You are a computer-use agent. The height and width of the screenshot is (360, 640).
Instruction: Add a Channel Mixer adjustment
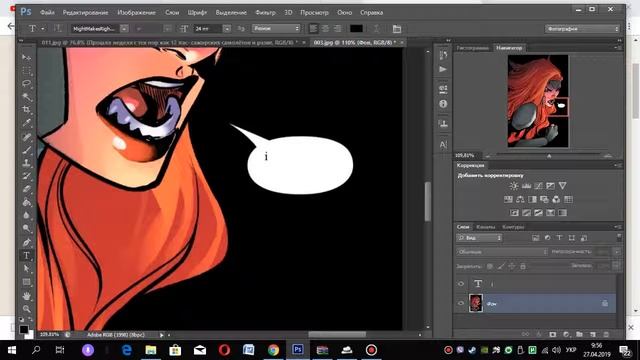(556, 200)
